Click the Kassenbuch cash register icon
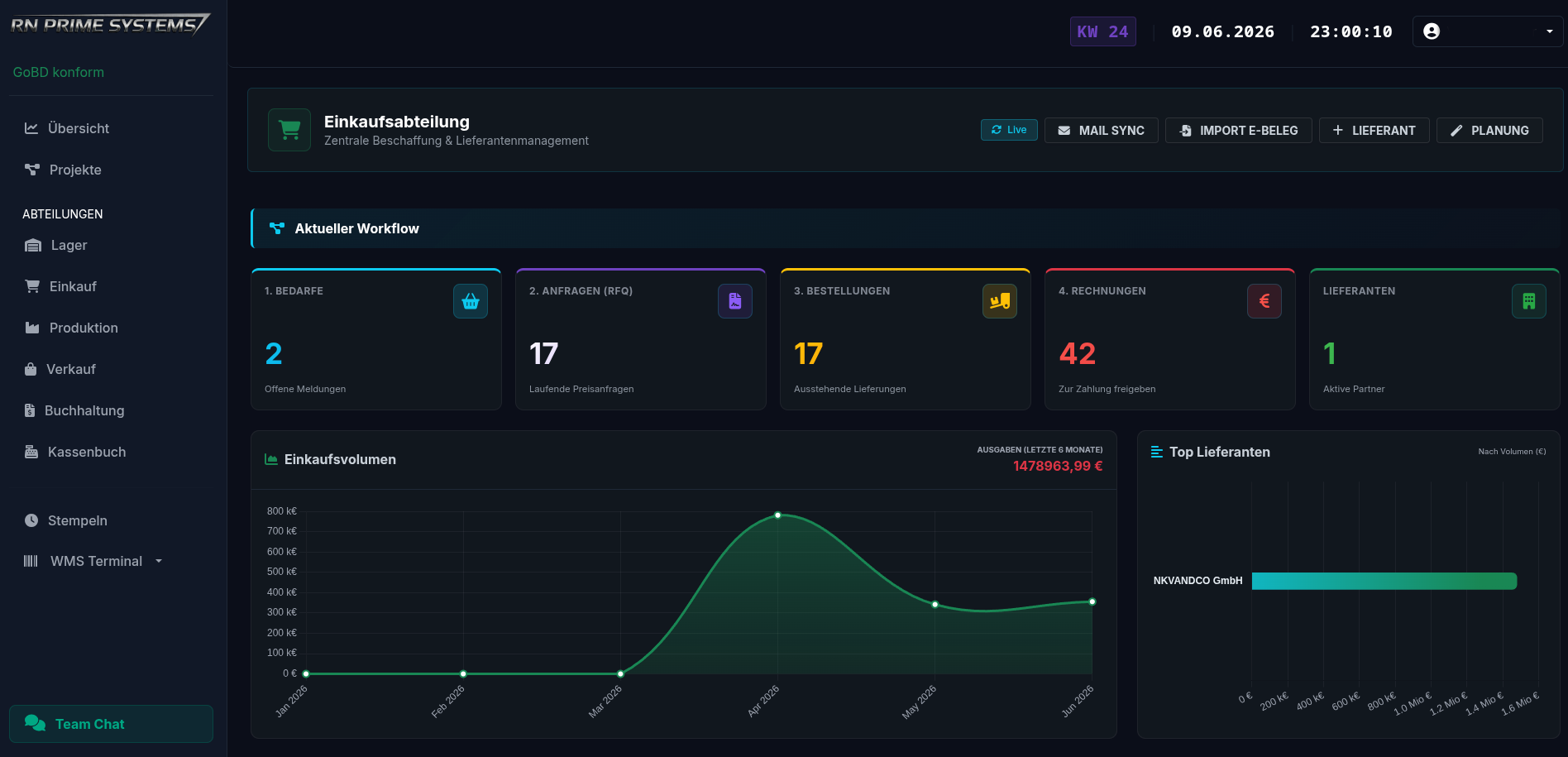This screenshot has height=757, width=1568. (31, 452)
